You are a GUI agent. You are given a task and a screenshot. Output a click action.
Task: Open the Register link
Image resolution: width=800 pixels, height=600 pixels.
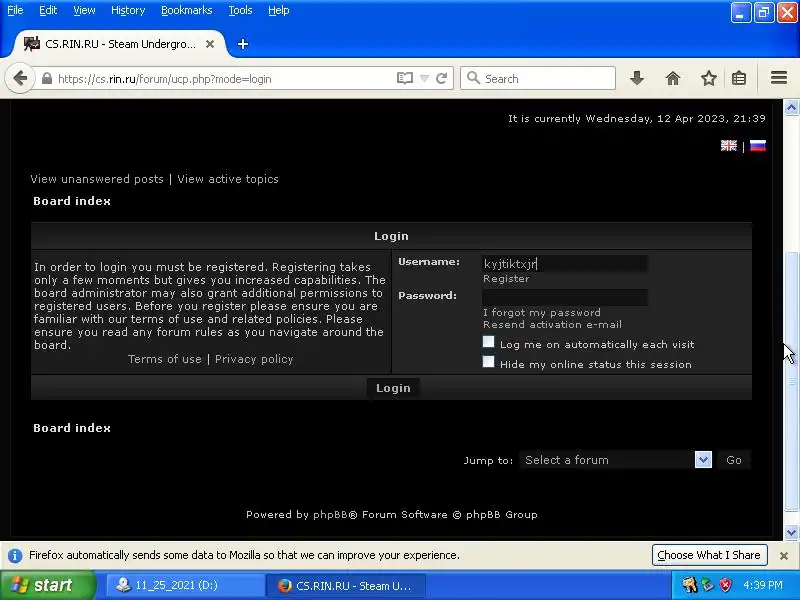(506, 279)
